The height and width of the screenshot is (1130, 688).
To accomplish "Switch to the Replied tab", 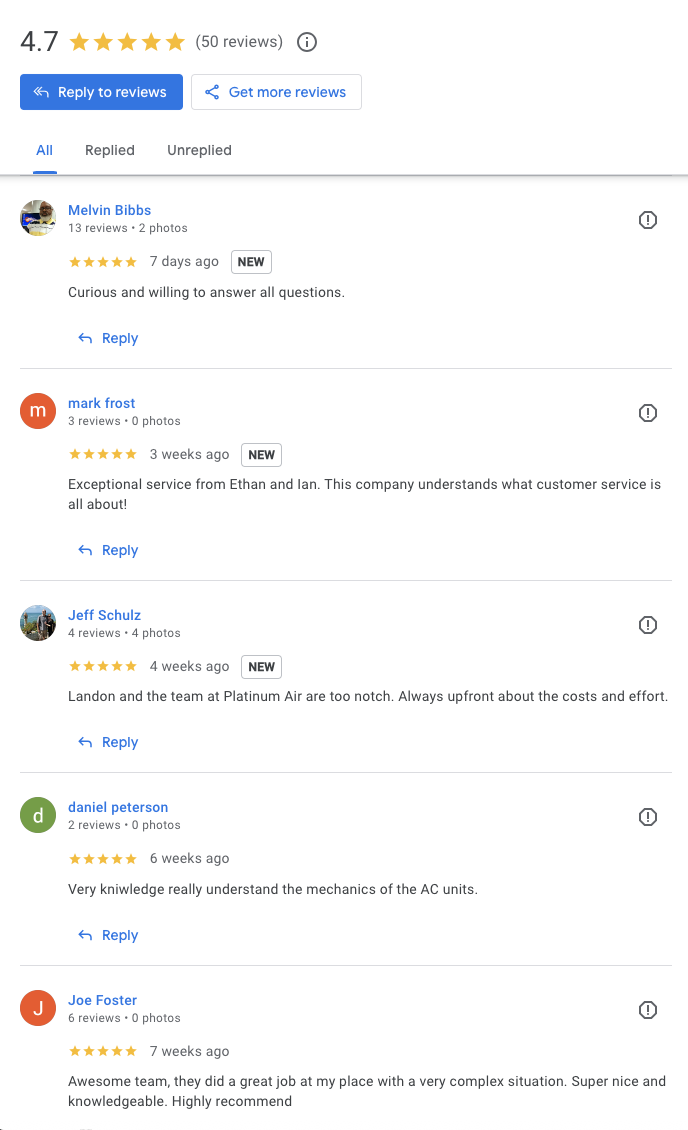I will tap(109, 150).
